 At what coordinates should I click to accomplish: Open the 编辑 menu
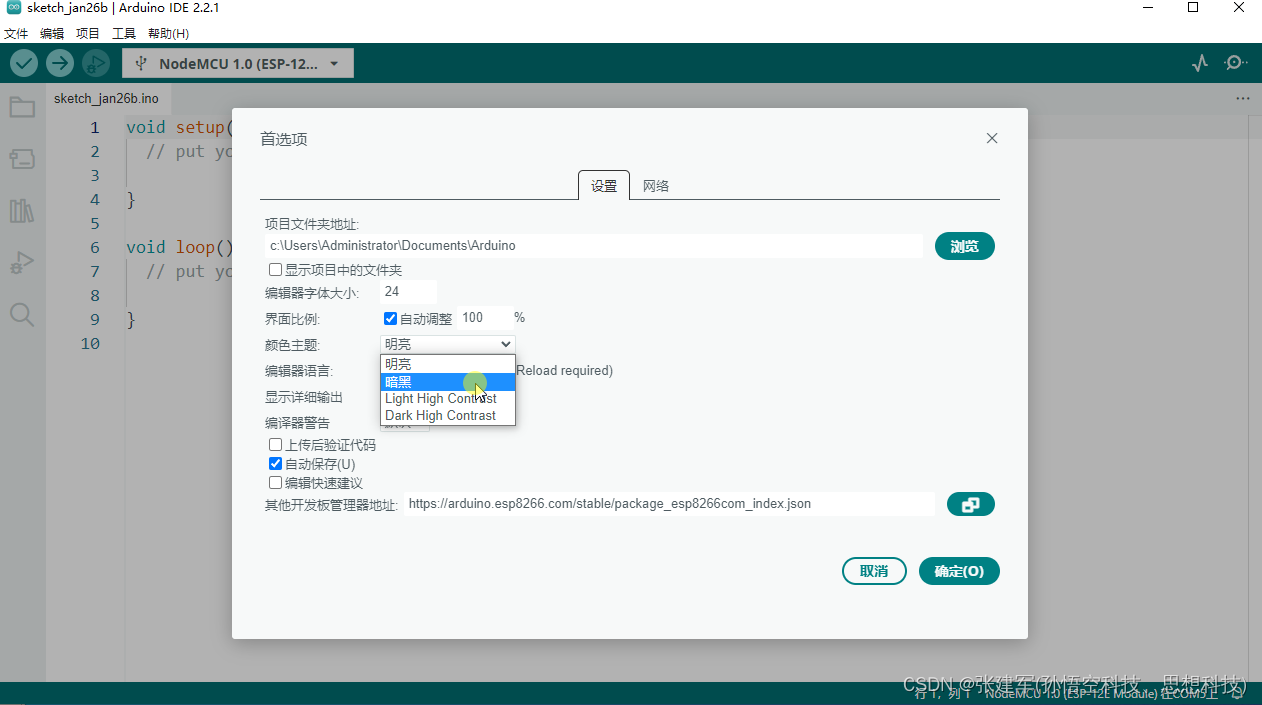coord(52,33)
